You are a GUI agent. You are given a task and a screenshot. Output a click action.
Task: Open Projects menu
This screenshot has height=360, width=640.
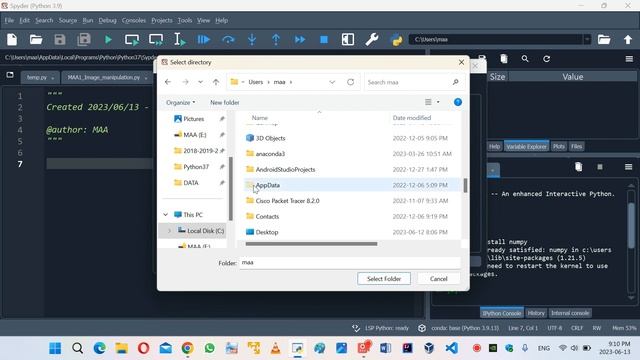(162, 20)
